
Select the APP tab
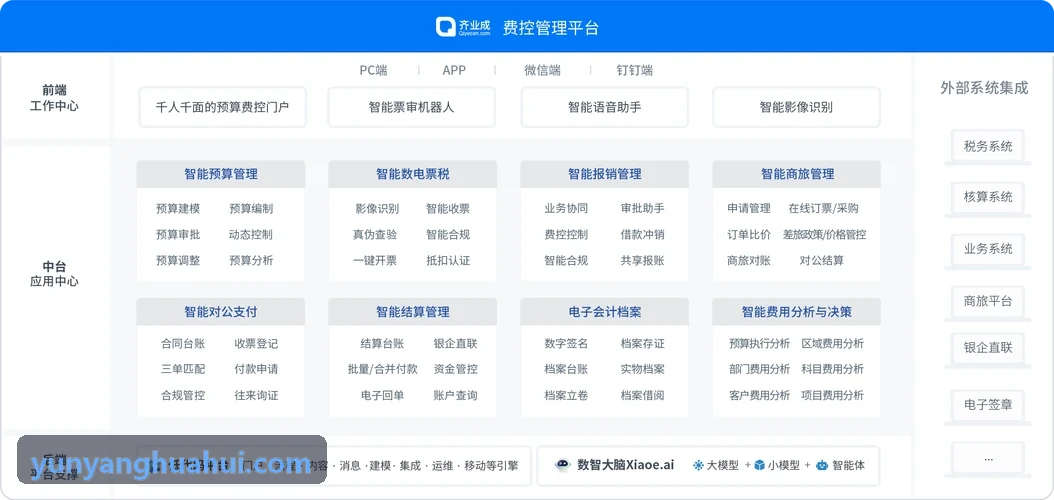(454, 70)
